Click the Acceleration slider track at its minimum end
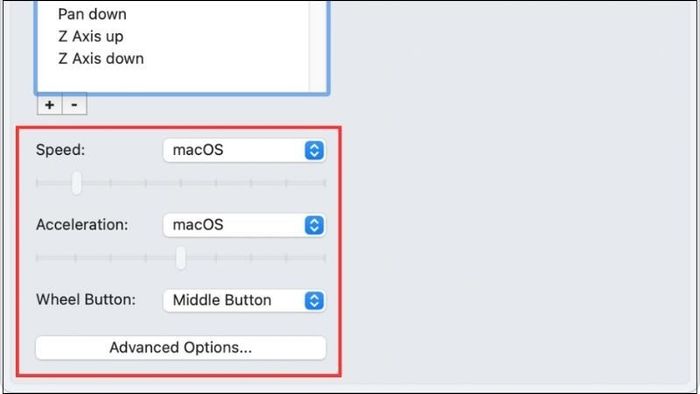700x394 pixels. tap(38, 258)
